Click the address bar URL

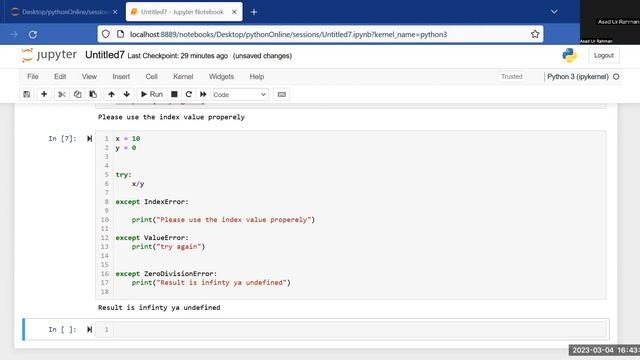[289, 34]
